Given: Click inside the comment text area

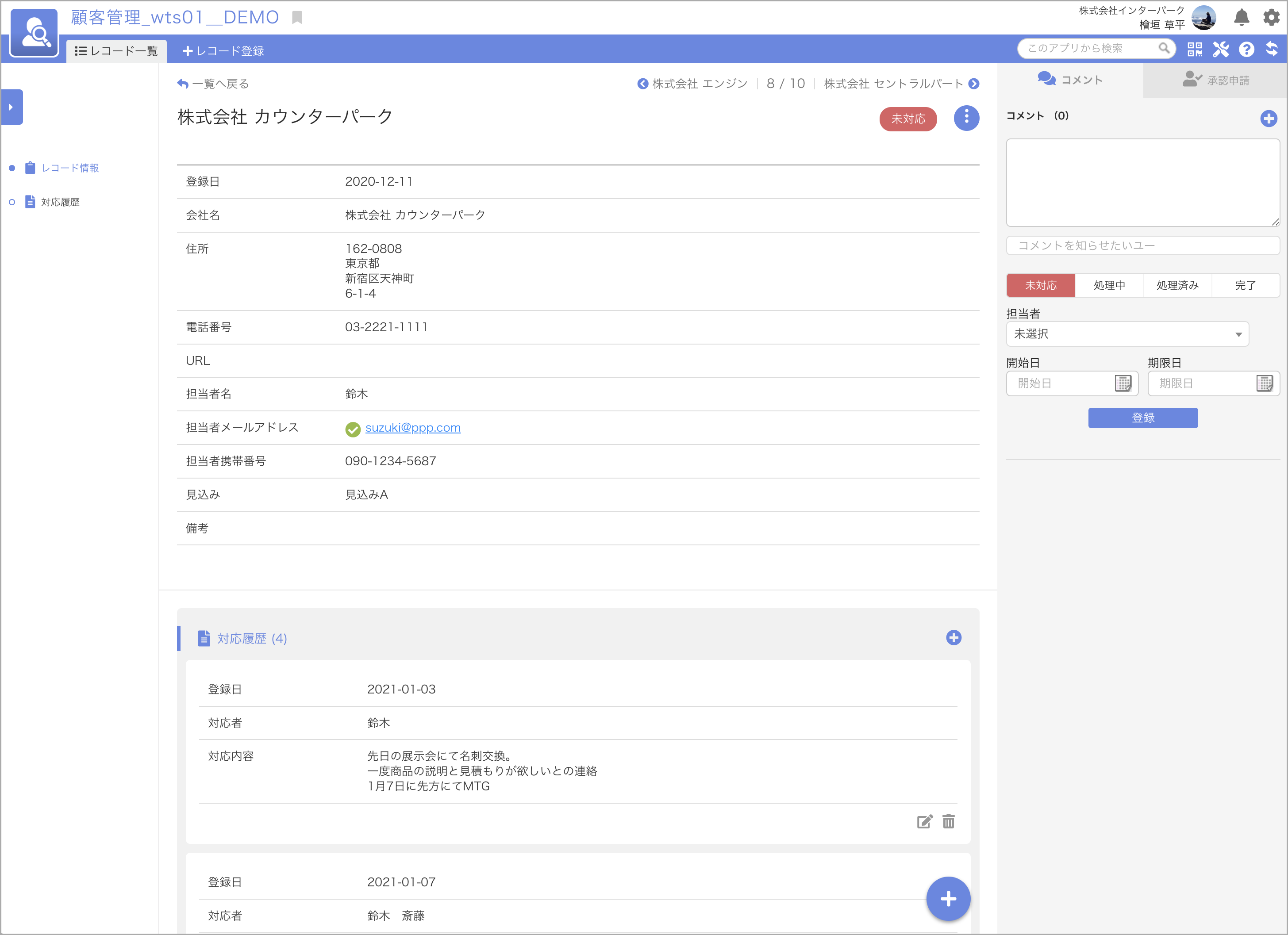Looking at the screenshot, I should [x=1142, y=182].
